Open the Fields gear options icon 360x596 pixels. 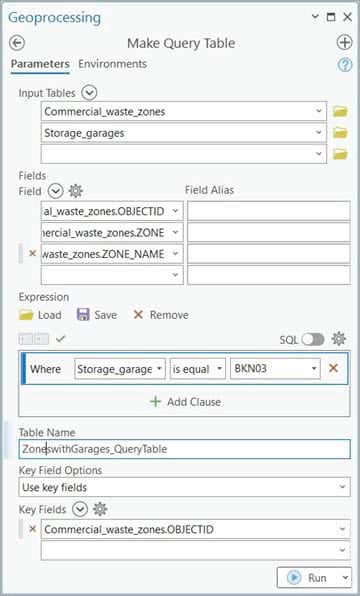(75, 191)
